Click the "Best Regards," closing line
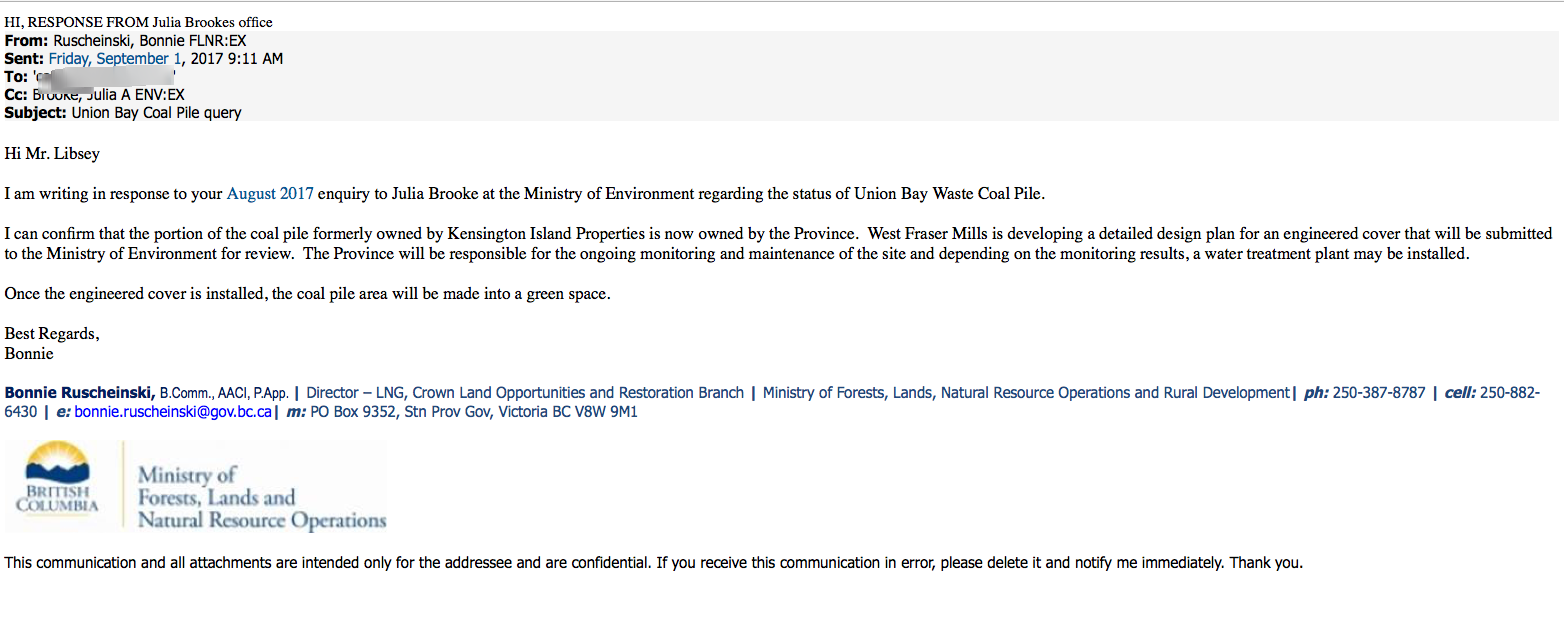The width and height of the screenshot is (1564, 622). coord(52,333)
